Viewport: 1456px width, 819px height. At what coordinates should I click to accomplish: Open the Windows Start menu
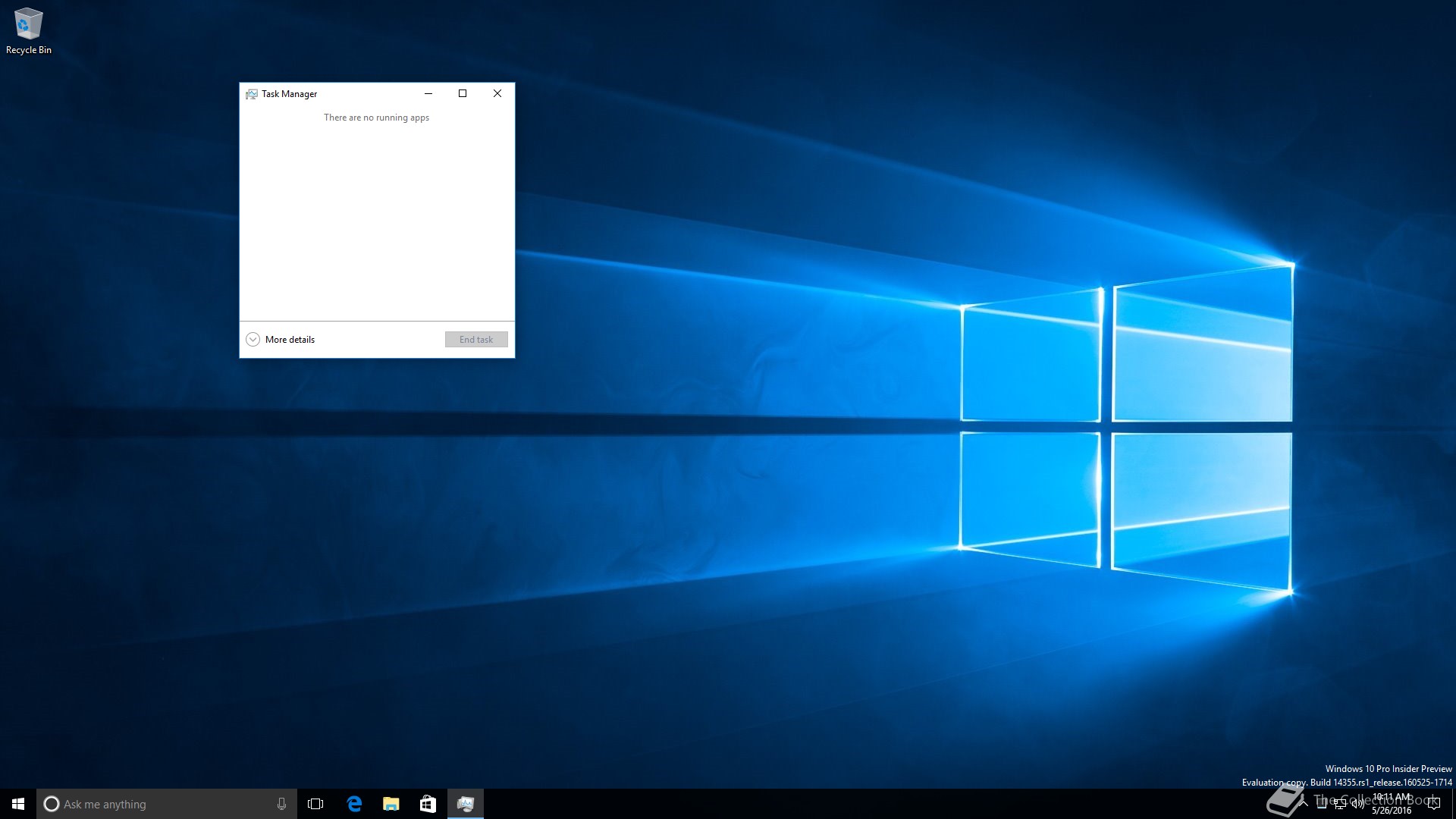(18, 804)
